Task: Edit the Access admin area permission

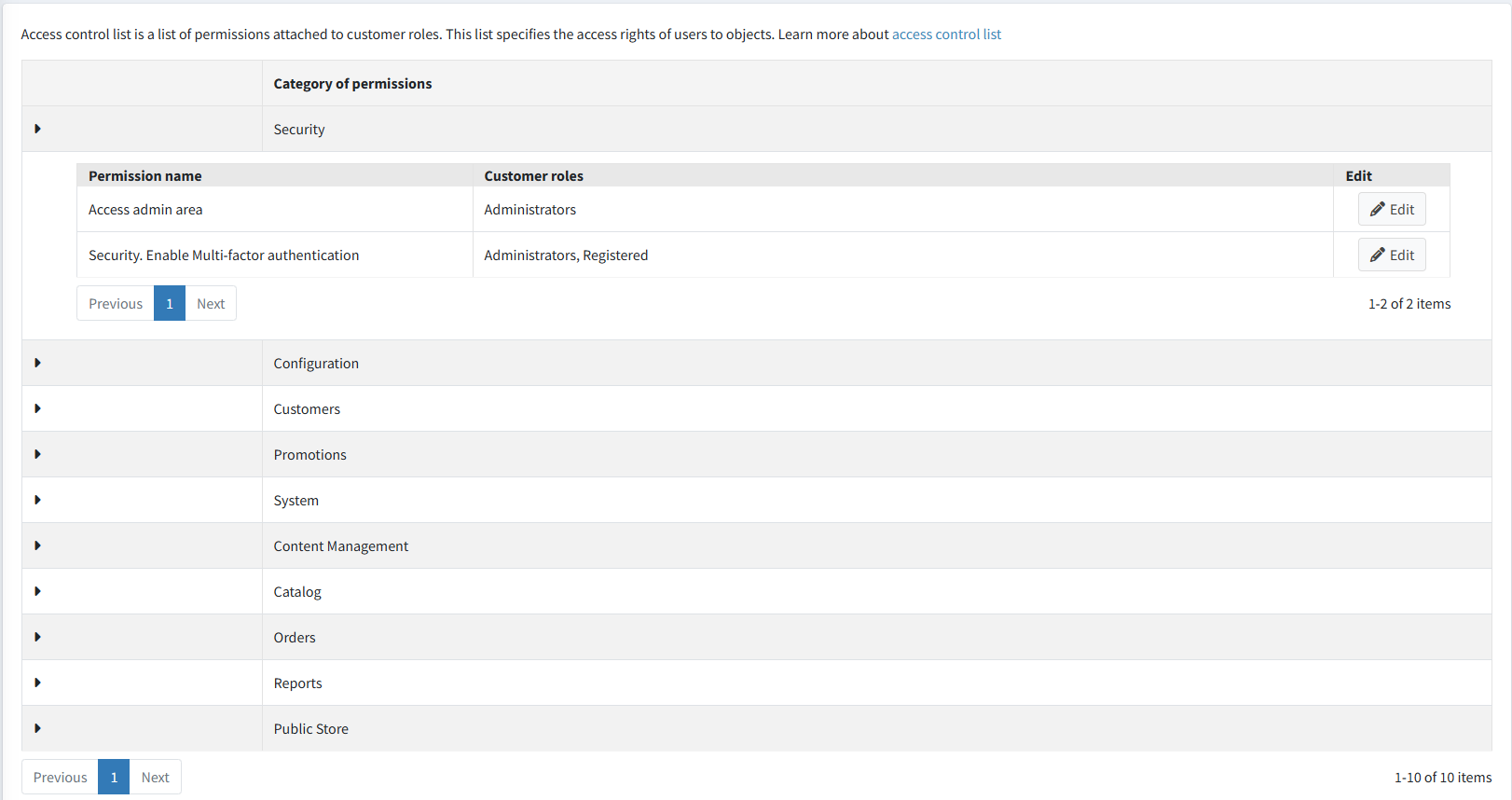Action: [x=1391, y=210]
